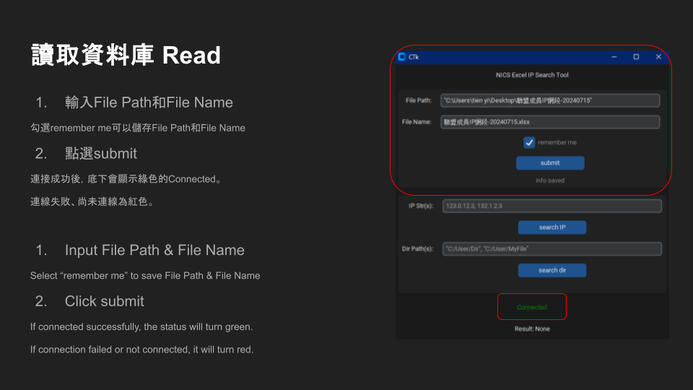Click the 'Result: None' text
This screenshot has width=693, height=390.
[x=532, y=329]
